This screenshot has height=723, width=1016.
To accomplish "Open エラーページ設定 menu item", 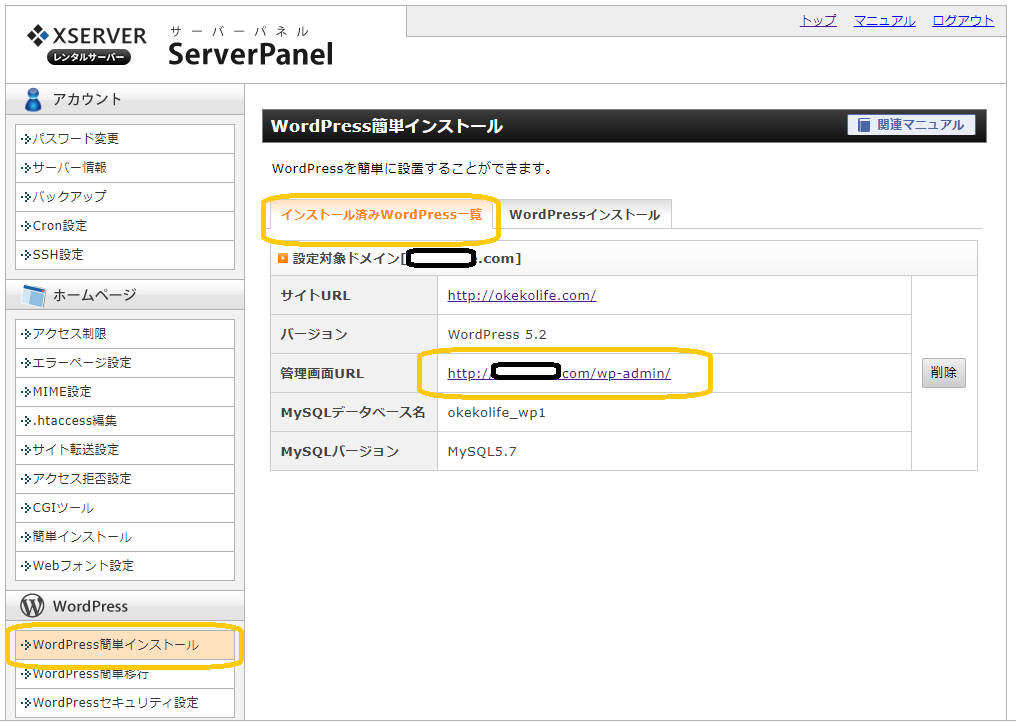I will click(125, 363).
